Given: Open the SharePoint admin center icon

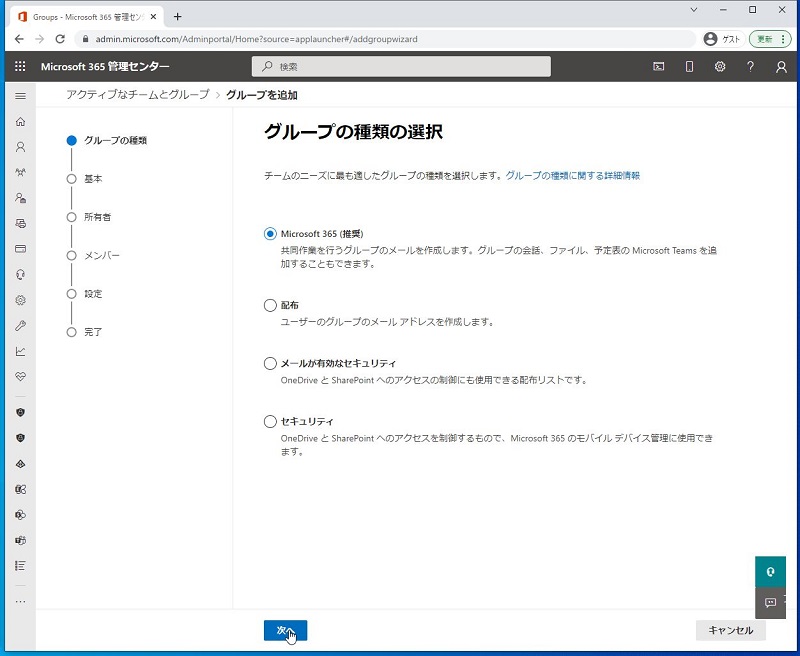Looking at the screenshot, I should 20,515.
